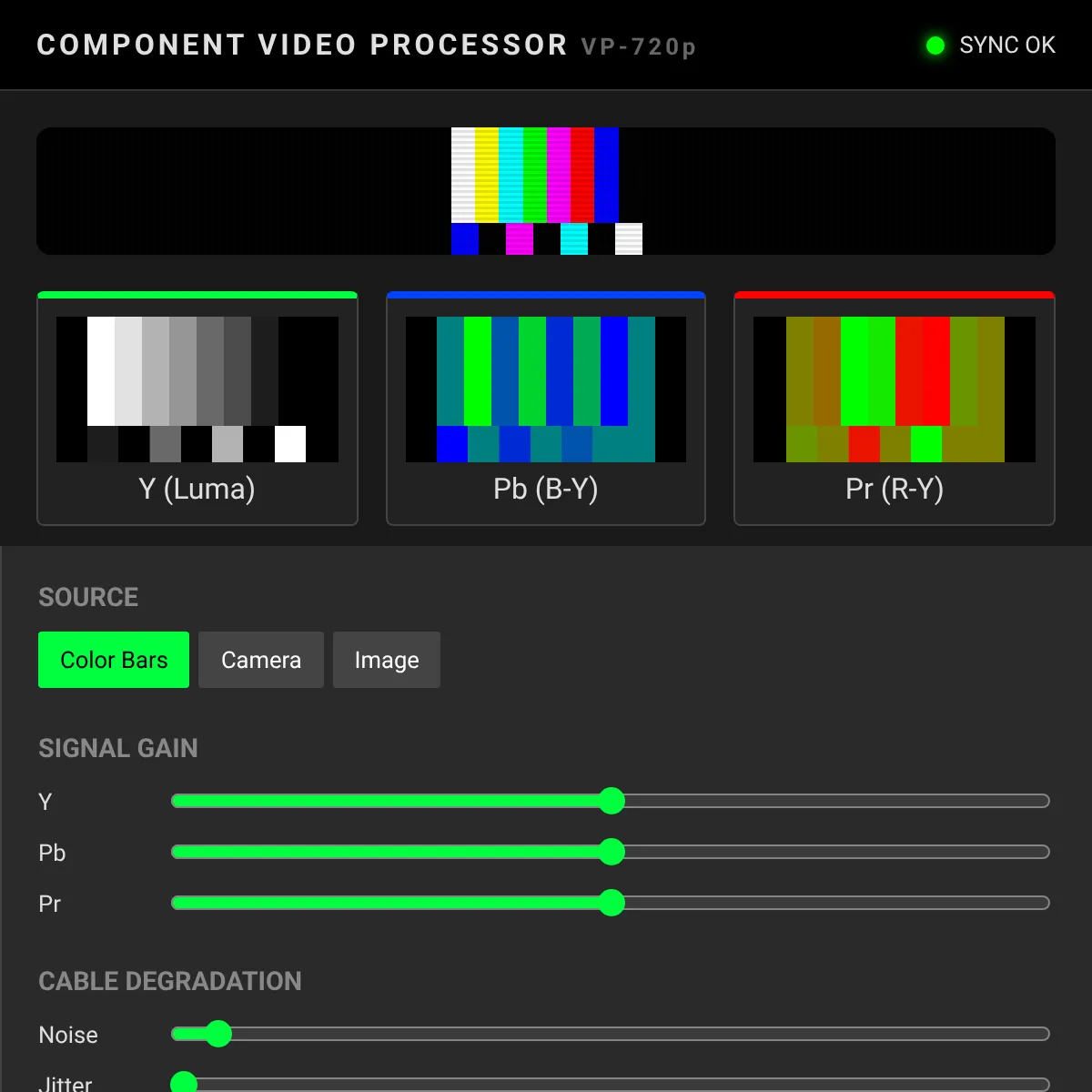Click the Pb (B-Y) panel label
Image resolution: width=1092 pixels, height=1092 pixels.
pyautogui.click(x=546, y=489)
